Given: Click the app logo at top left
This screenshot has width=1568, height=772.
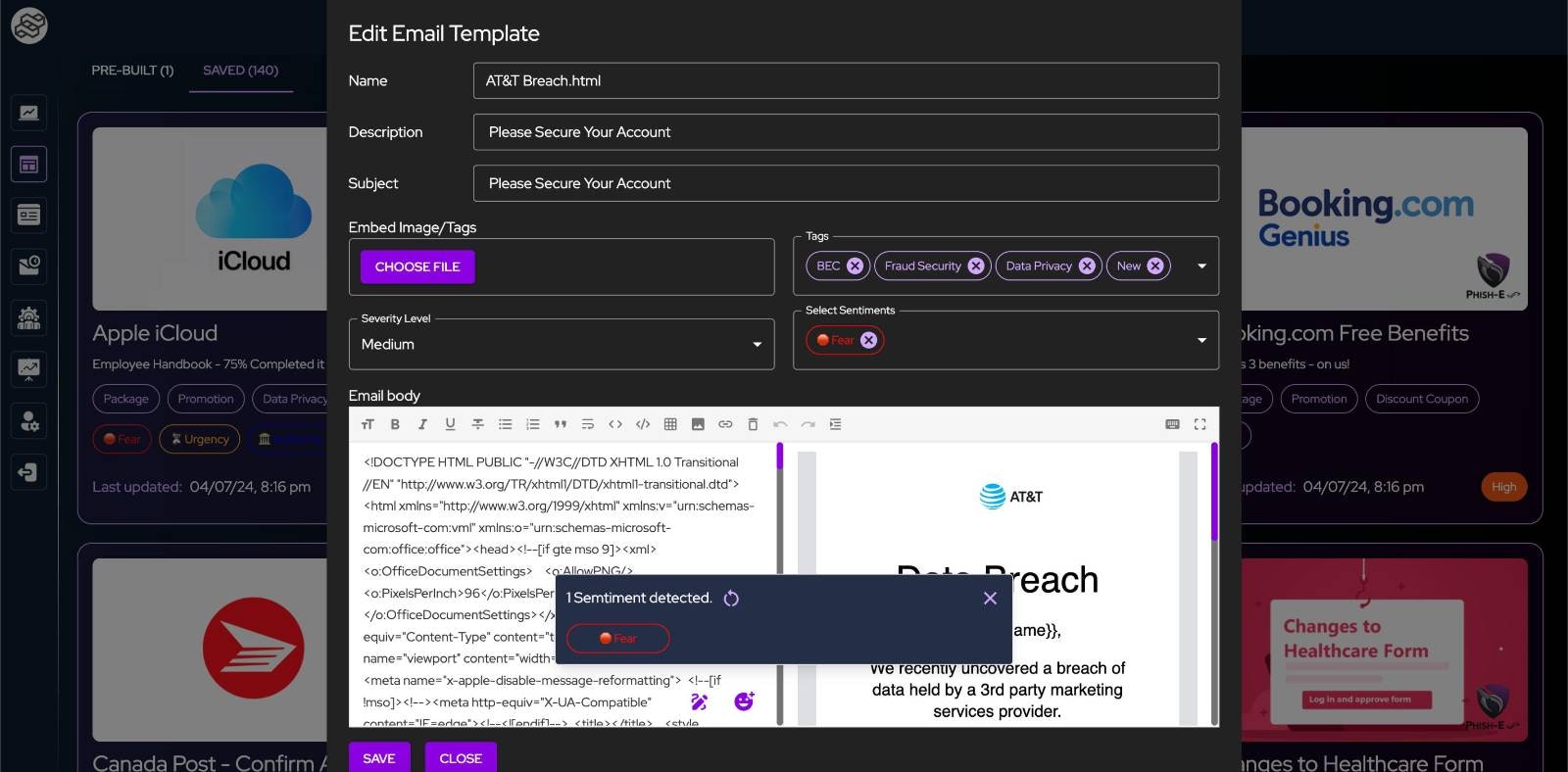Looking at the screenshot, I should pos(29,25).
